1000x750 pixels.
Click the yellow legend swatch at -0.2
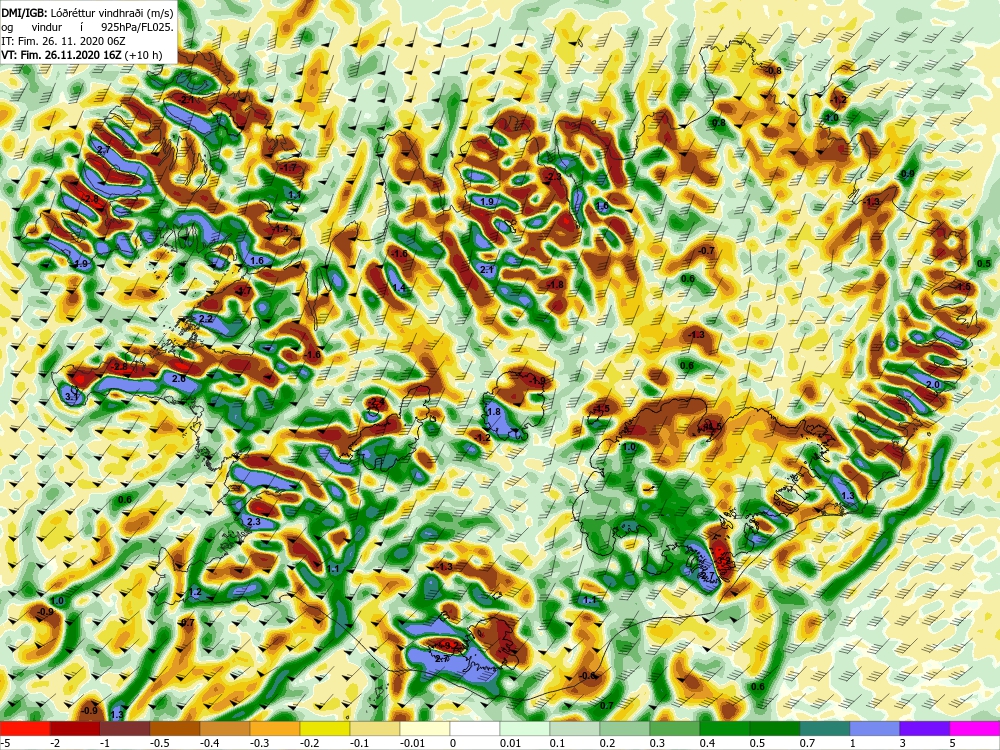point(325,728)
